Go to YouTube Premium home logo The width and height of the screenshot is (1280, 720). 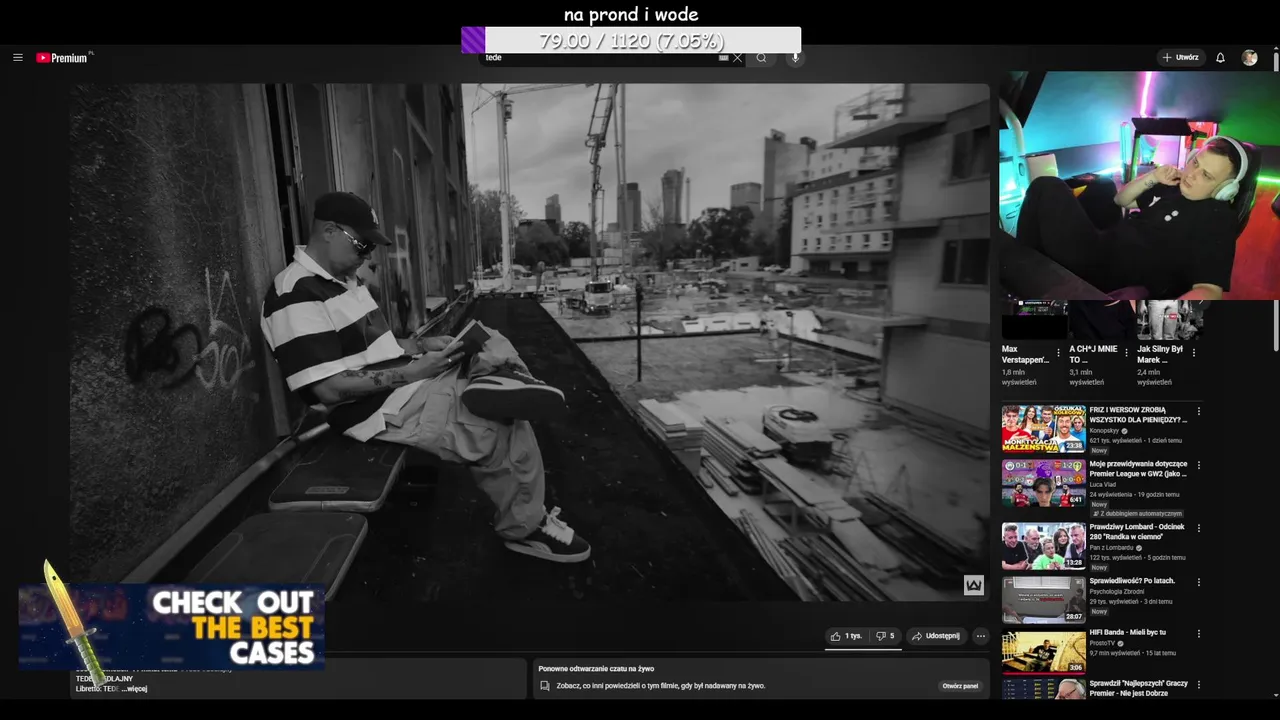coord(64,58)
